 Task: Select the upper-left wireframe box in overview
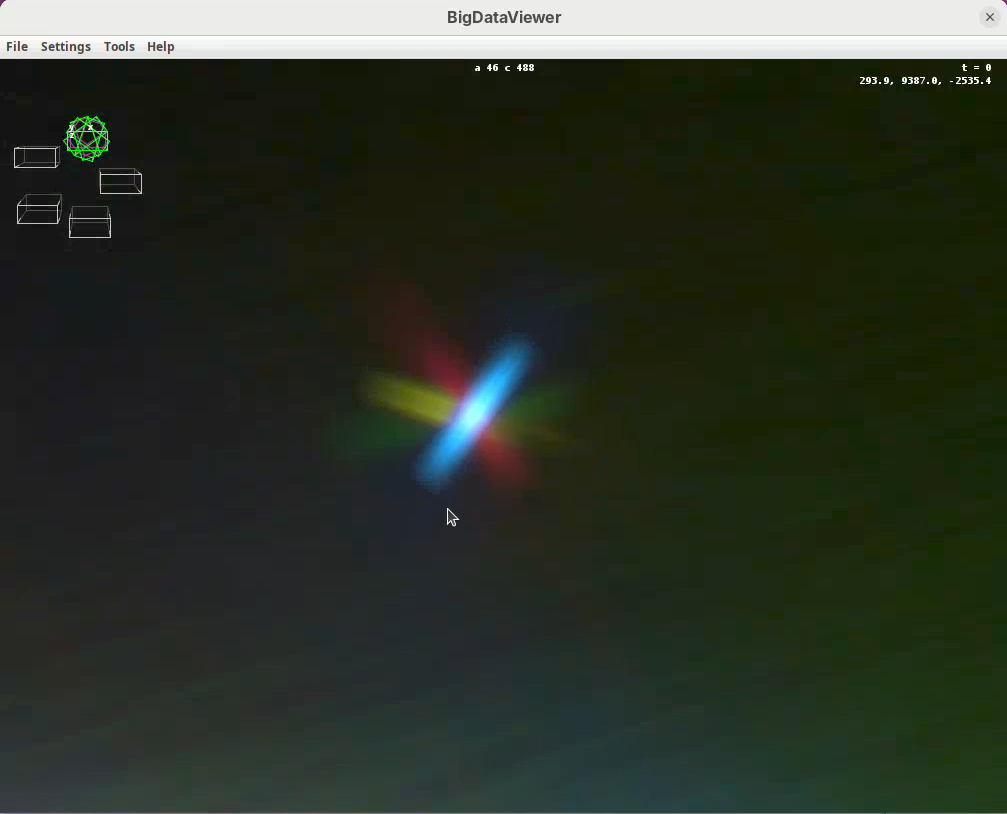click(36, 157)
